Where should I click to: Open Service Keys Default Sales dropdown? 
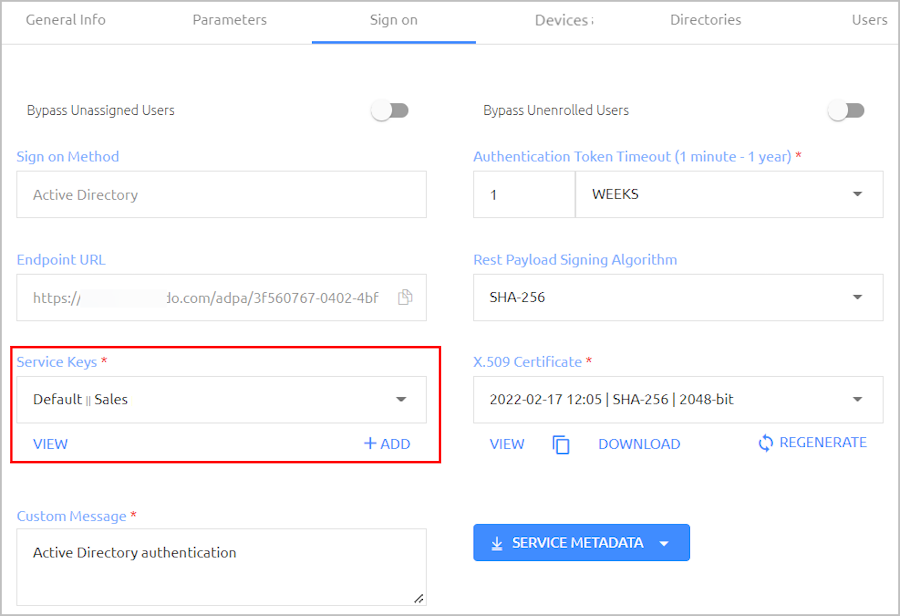pos(221,400)
